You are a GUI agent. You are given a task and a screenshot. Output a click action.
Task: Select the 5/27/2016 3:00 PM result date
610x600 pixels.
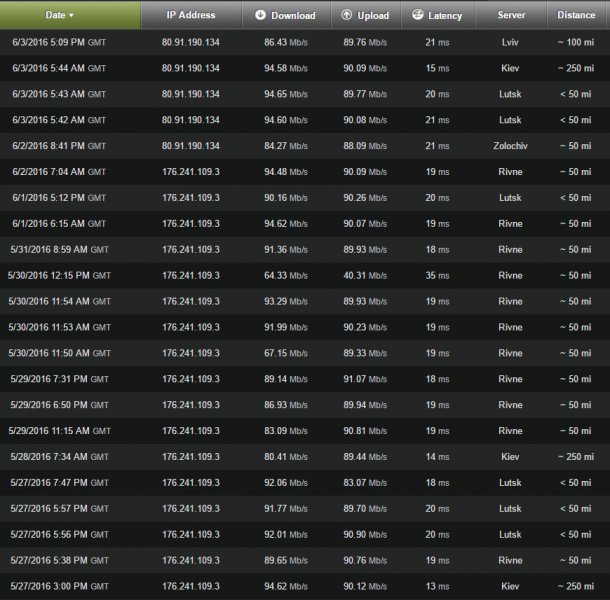click(59, 586)
